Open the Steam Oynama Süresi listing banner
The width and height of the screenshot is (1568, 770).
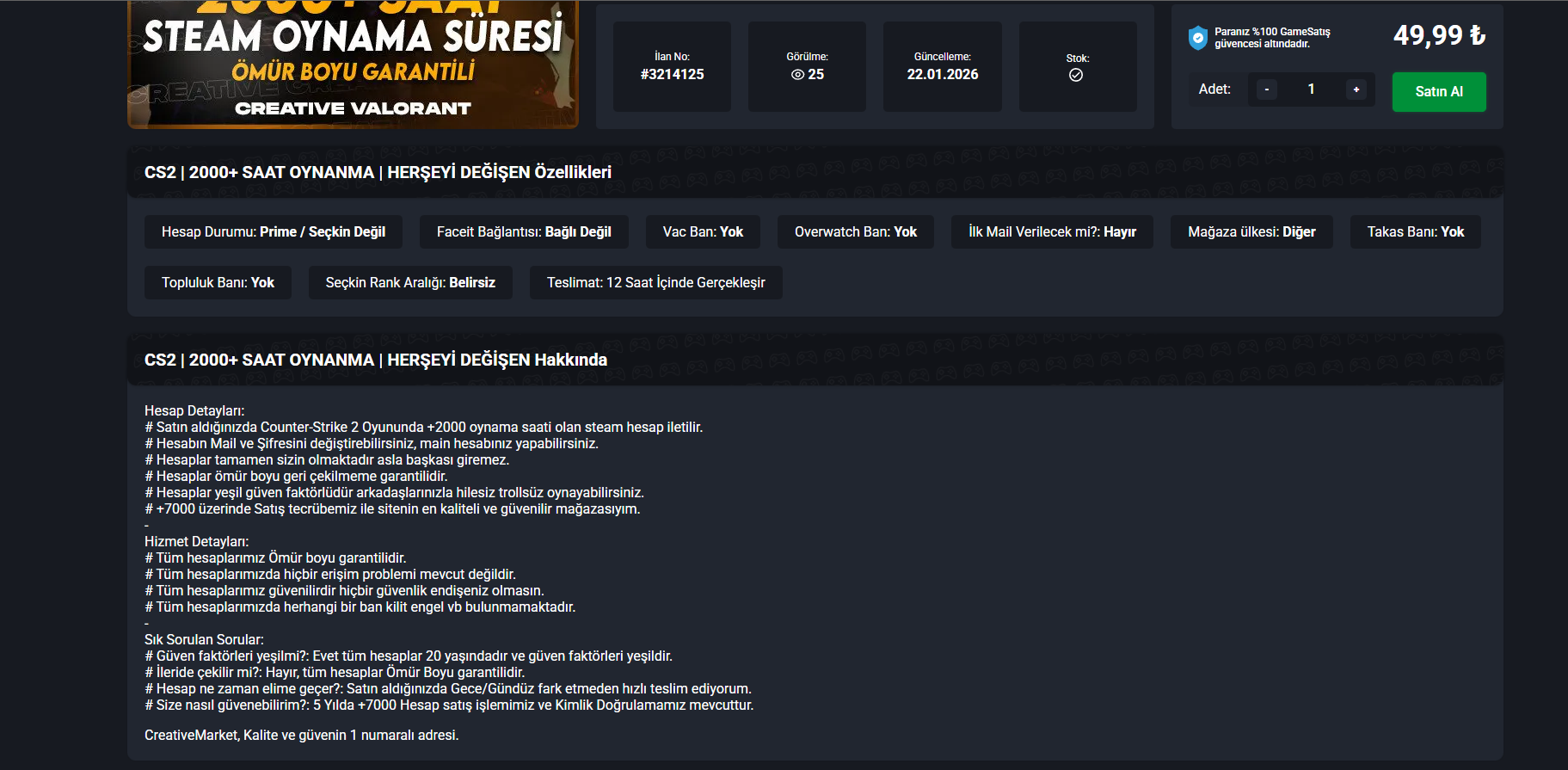point(353,64)
